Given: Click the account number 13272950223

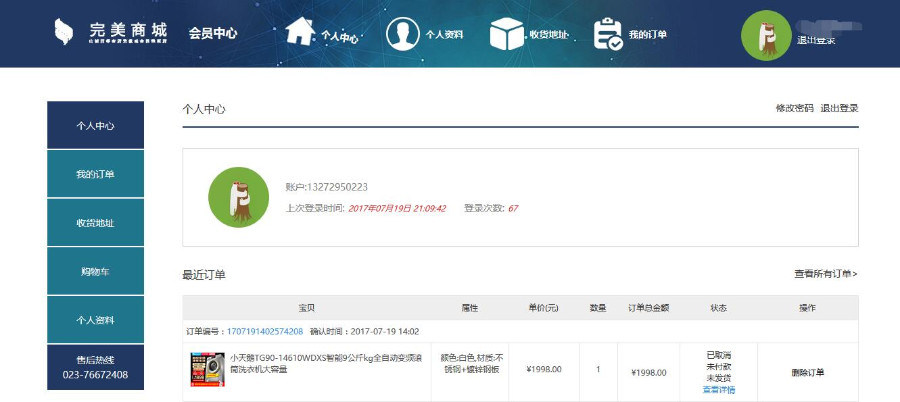Looking at the screenshot, I should click(x=338, y=187).
